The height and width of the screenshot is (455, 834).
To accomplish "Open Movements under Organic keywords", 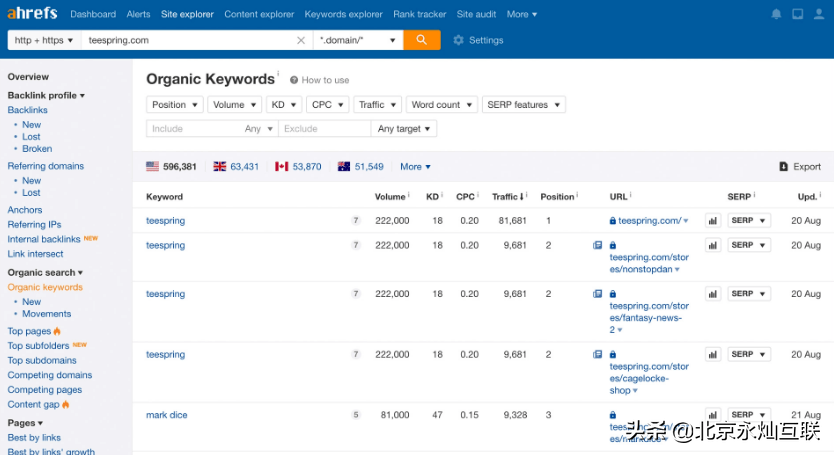I will click(x=46, y=314).
